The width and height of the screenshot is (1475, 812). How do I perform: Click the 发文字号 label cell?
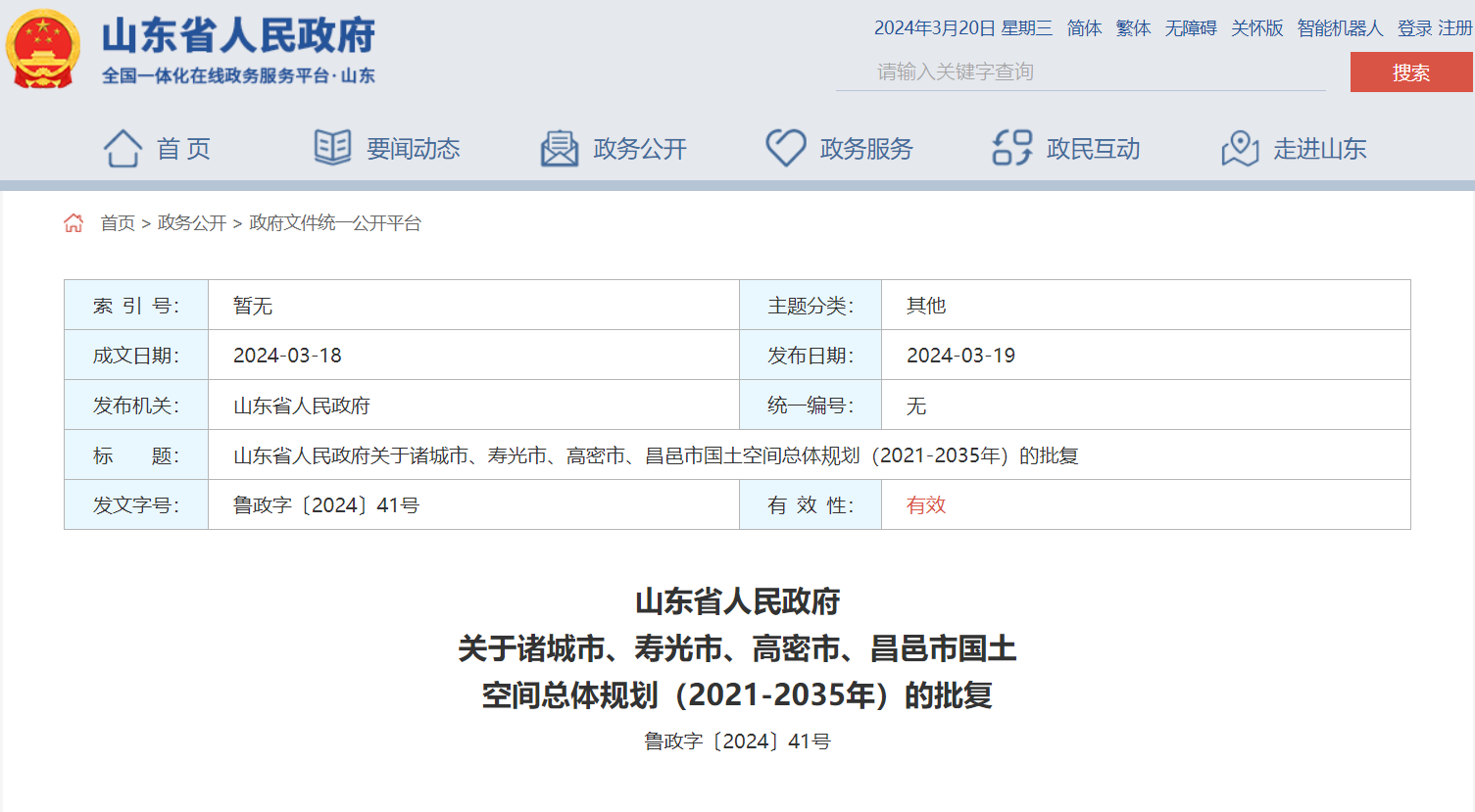click(136, 505)
